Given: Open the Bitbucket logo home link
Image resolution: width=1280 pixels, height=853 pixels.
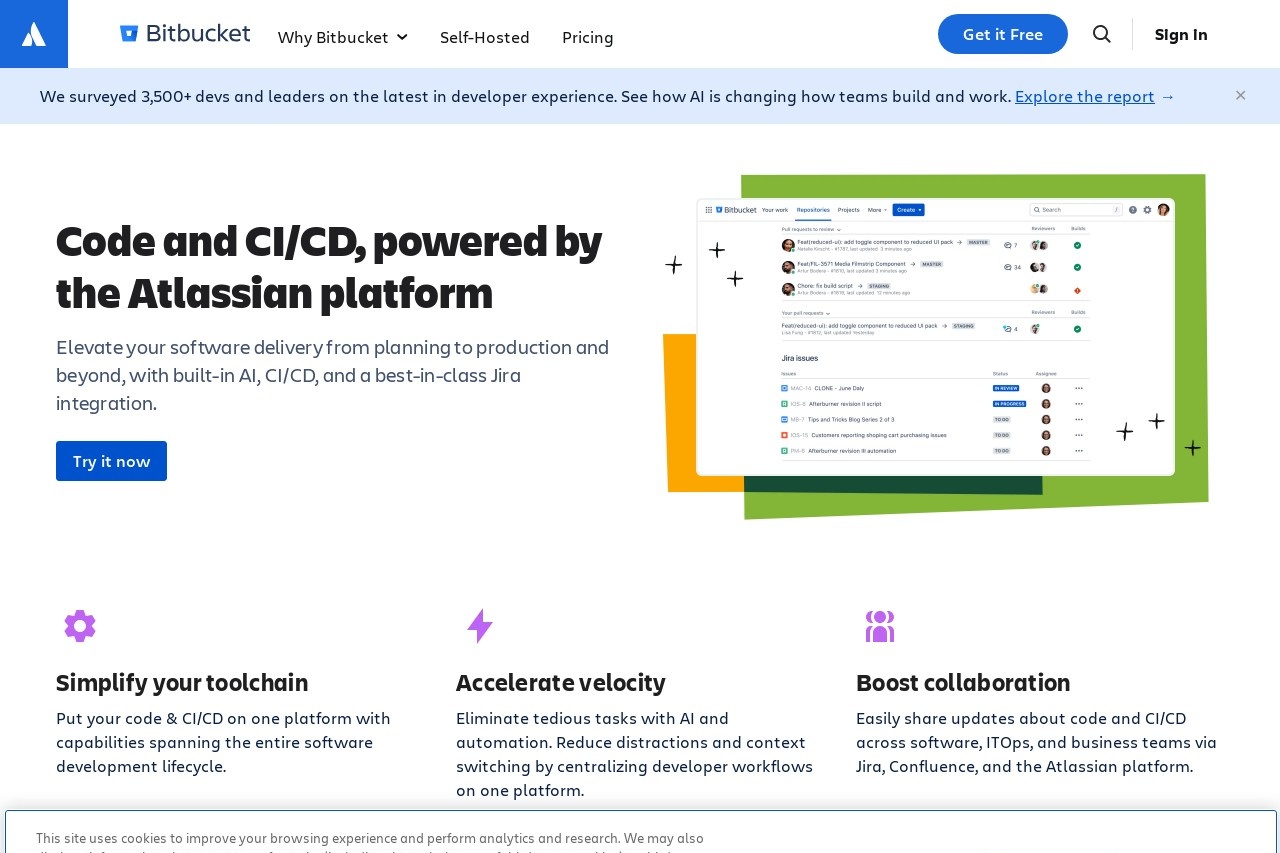Looking at the screenshot, I should click(185, 33).
